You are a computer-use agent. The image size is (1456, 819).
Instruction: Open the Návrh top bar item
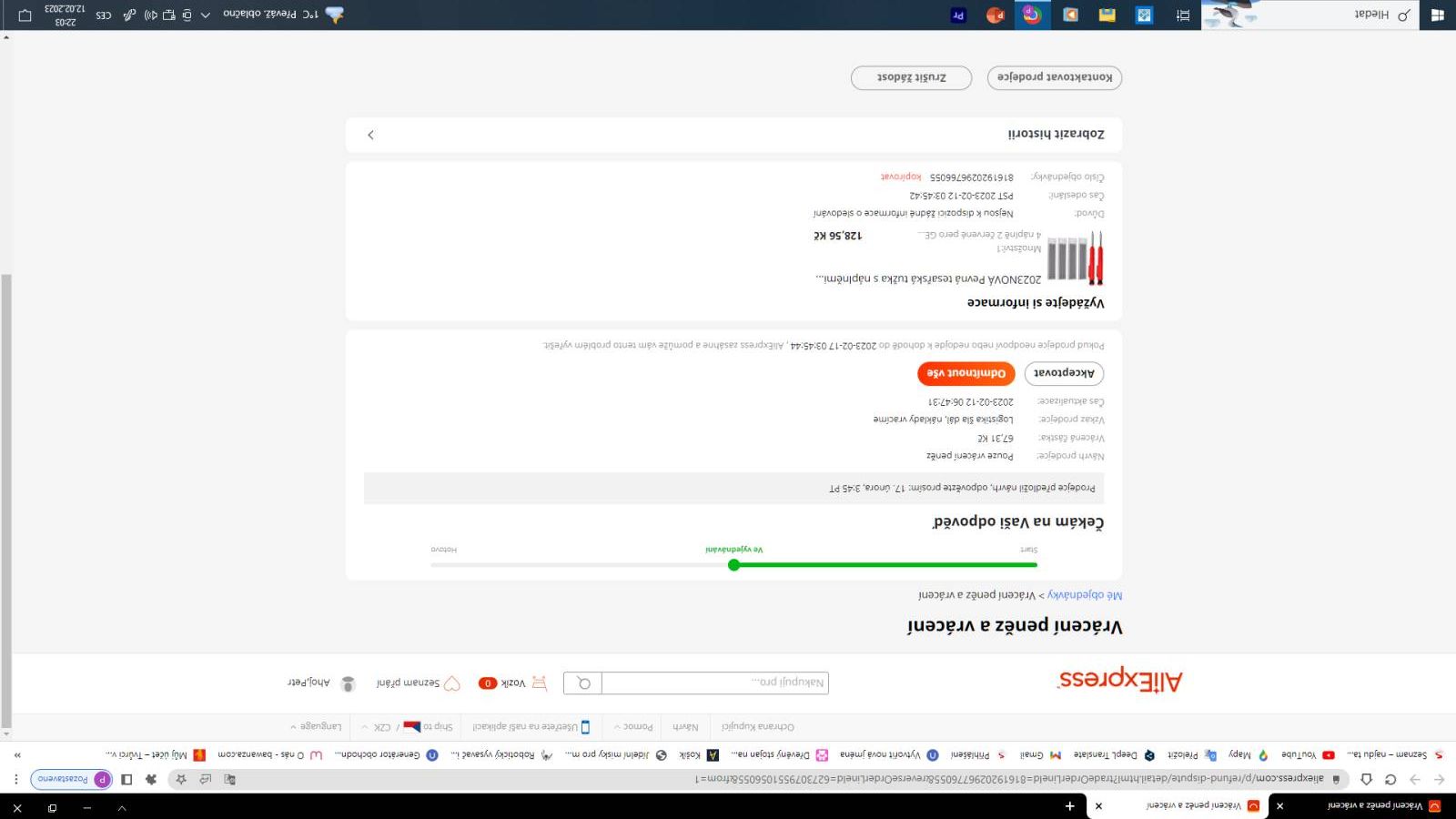click(x=685, y=726)
